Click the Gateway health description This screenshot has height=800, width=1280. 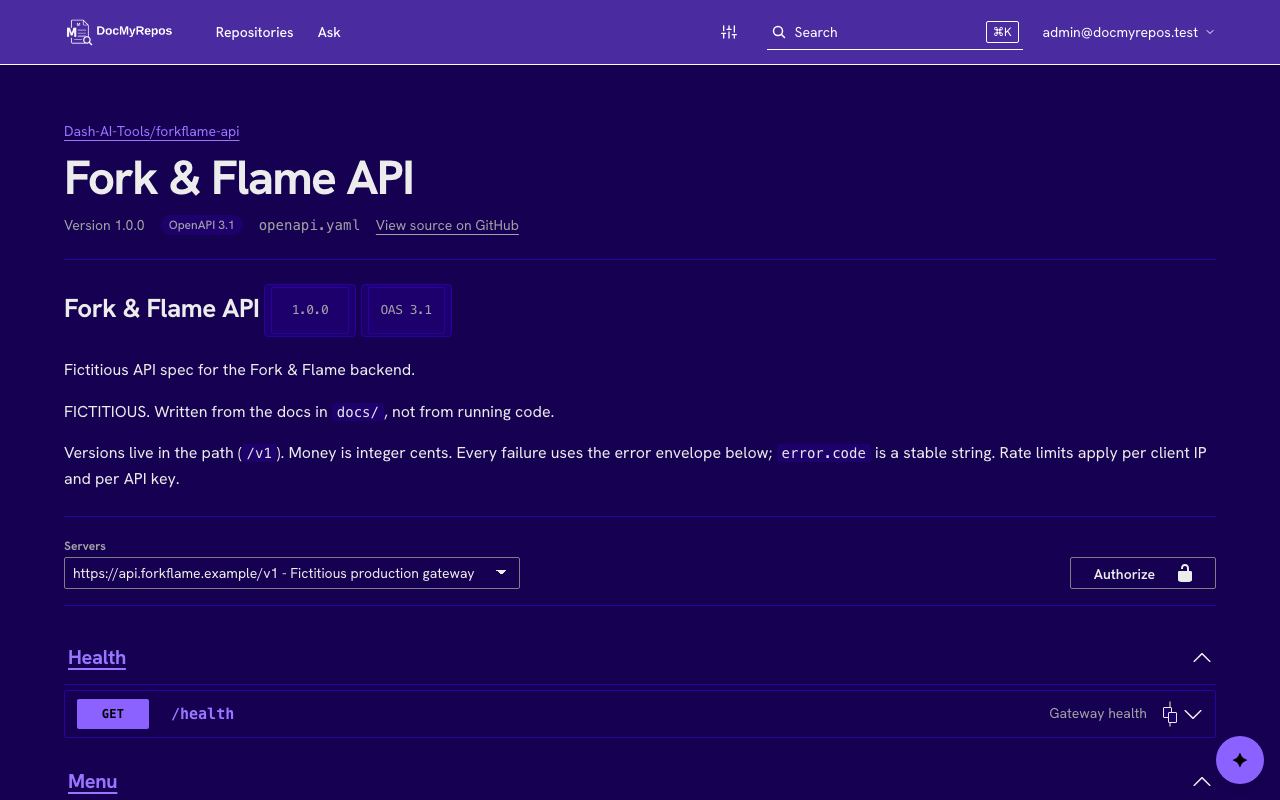tap(1098, 714)
